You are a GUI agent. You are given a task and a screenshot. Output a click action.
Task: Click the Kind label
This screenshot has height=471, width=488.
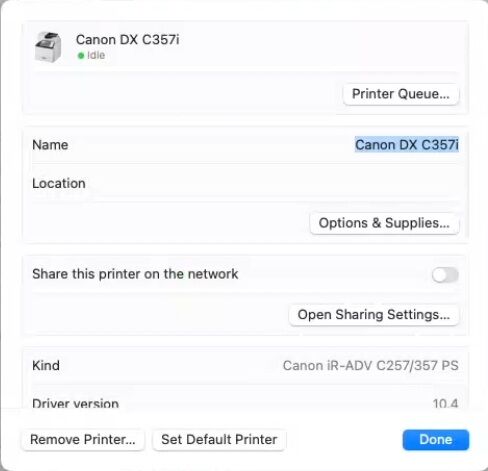click(46, 365)
